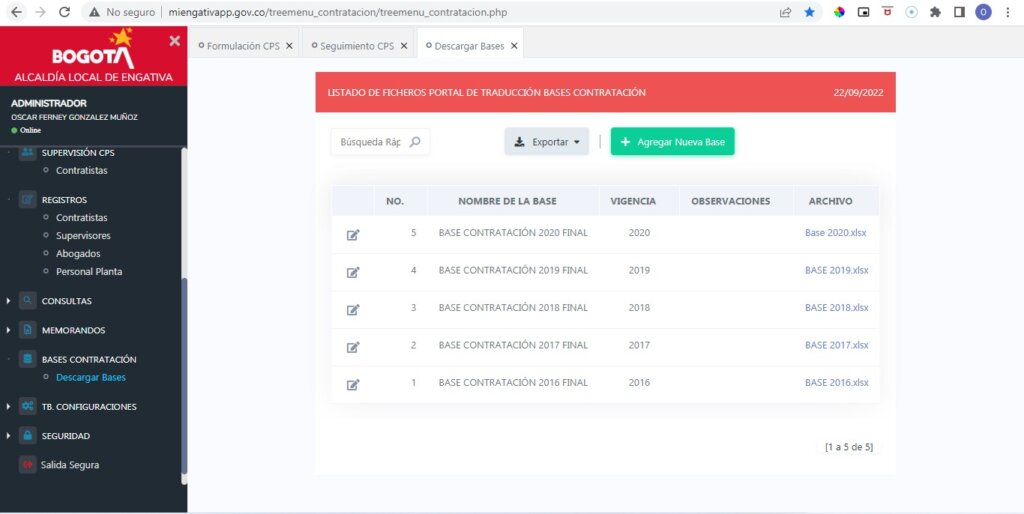Select the Descargar Bases tab
Viewport: 1024px width, 514px height.
click(x=469, y=46)
